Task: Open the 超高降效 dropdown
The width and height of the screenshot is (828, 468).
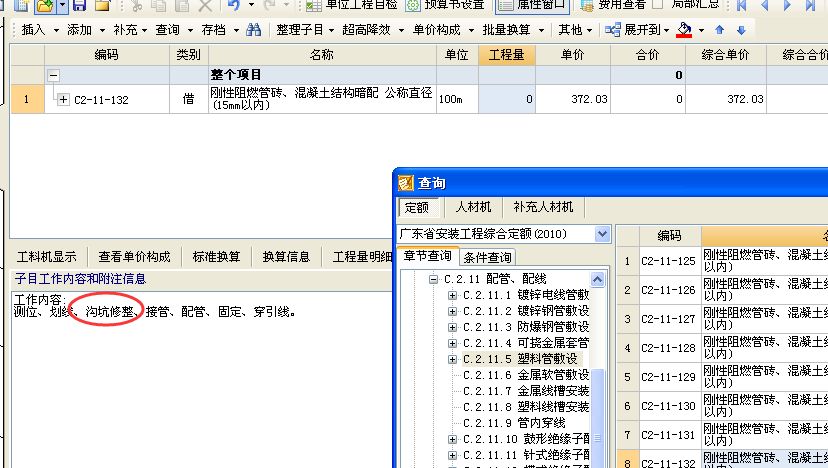Action: (x=373, y=30)
